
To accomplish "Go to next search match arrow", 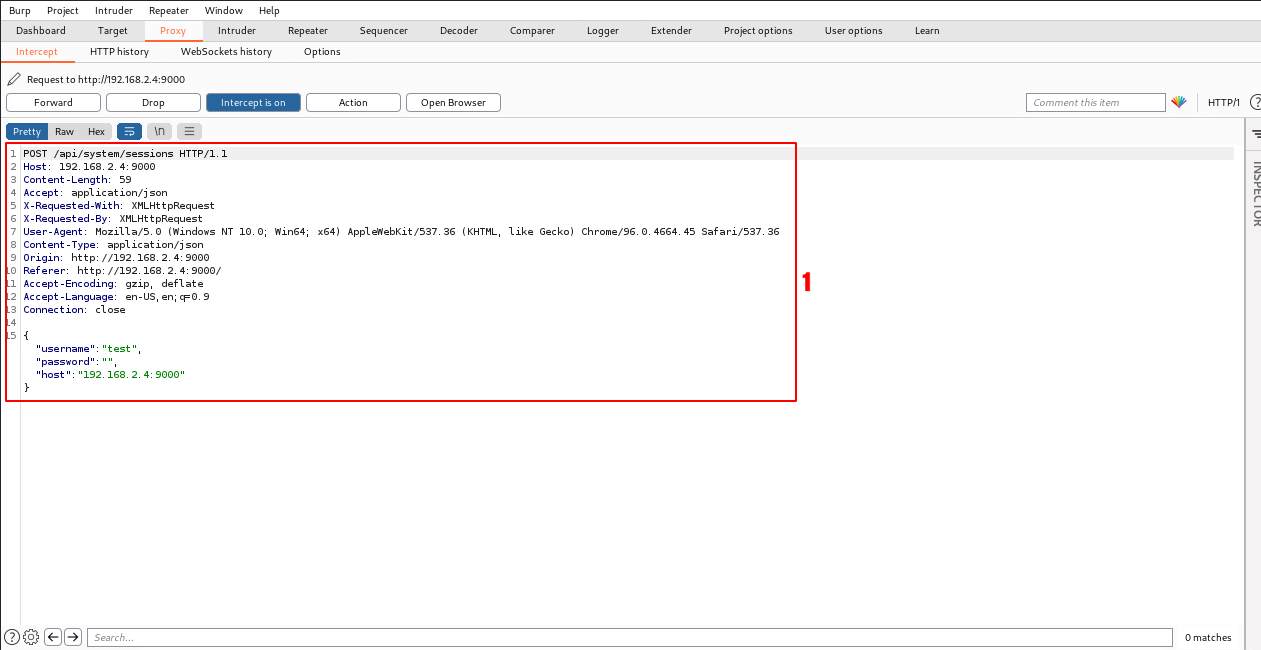I will (73, 637).
